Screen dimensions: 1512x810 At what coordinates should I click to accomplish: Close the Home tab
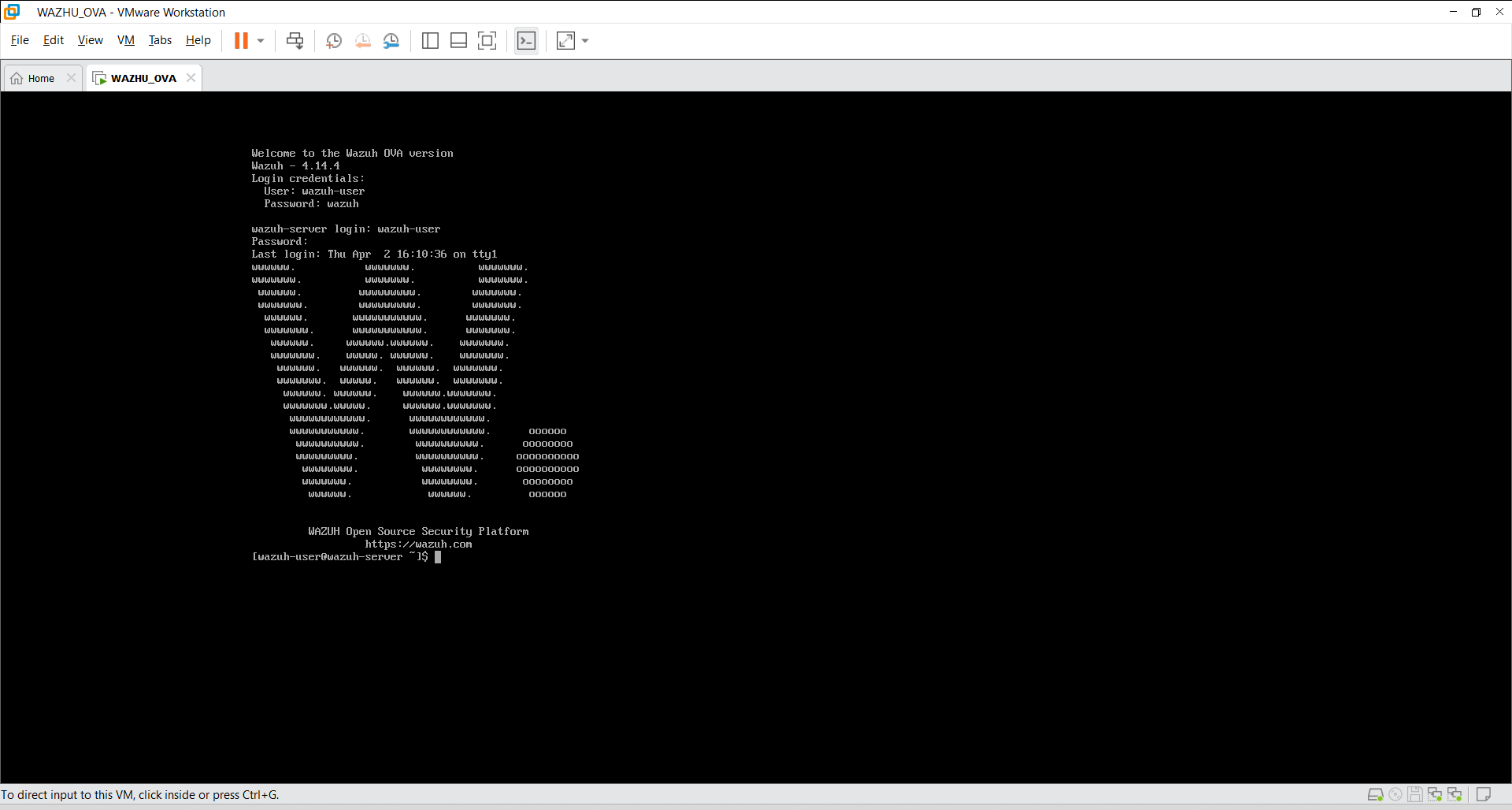tap(71, 78)
